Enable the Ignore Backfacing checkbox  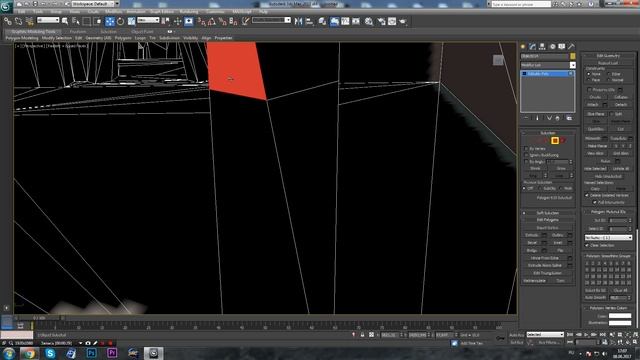click(x=526, y=155)
